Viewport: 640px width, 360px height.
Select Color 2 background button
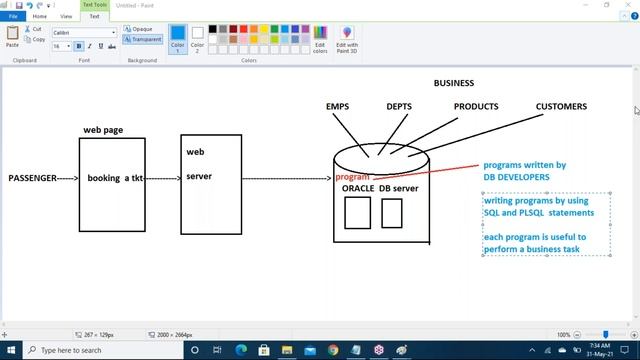[x=197, y=39]
